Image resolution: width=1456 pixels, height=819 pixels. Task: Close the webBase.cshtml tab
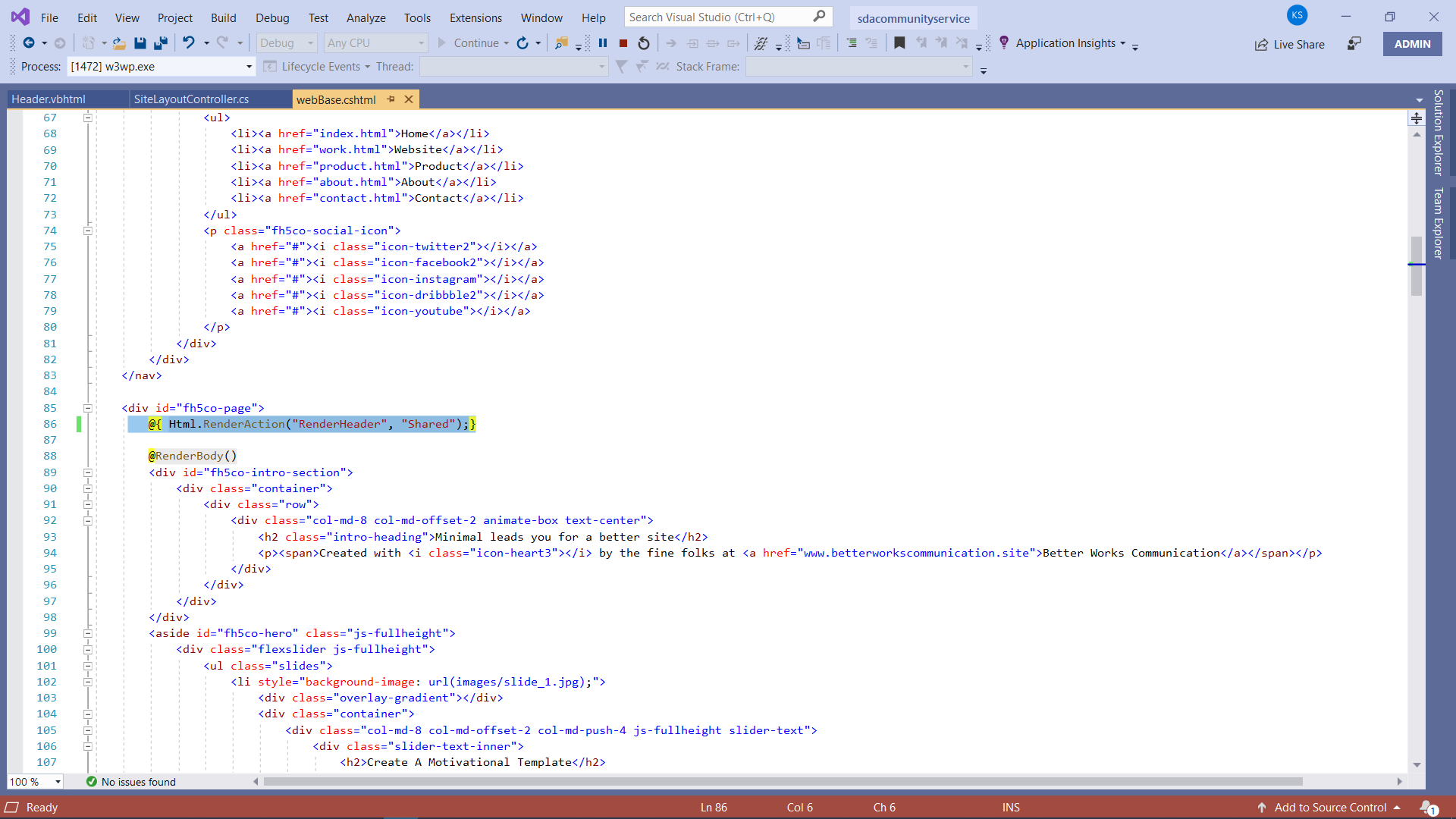point(409,99)
